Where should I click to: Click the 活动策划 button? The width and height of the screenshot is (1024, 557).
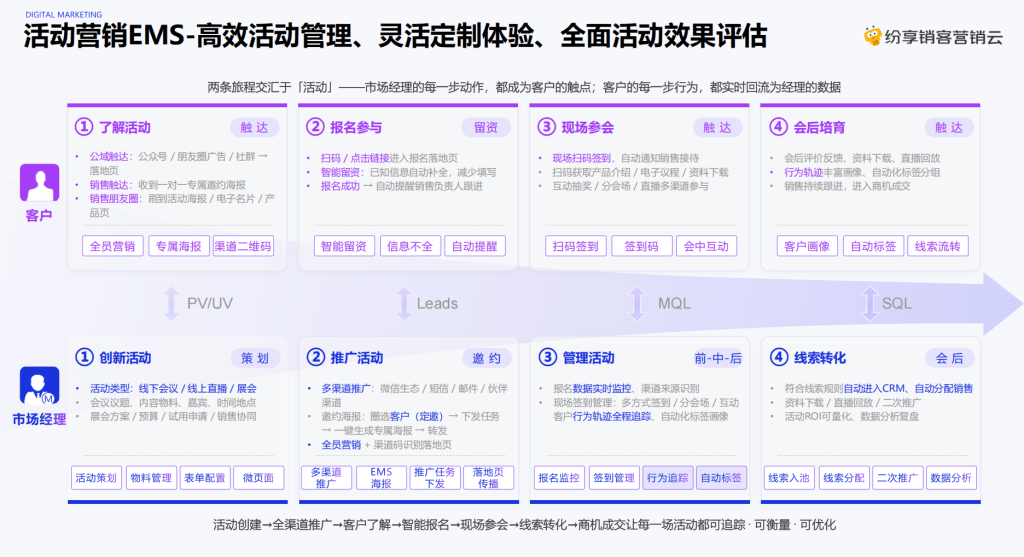tap(96, 478)
